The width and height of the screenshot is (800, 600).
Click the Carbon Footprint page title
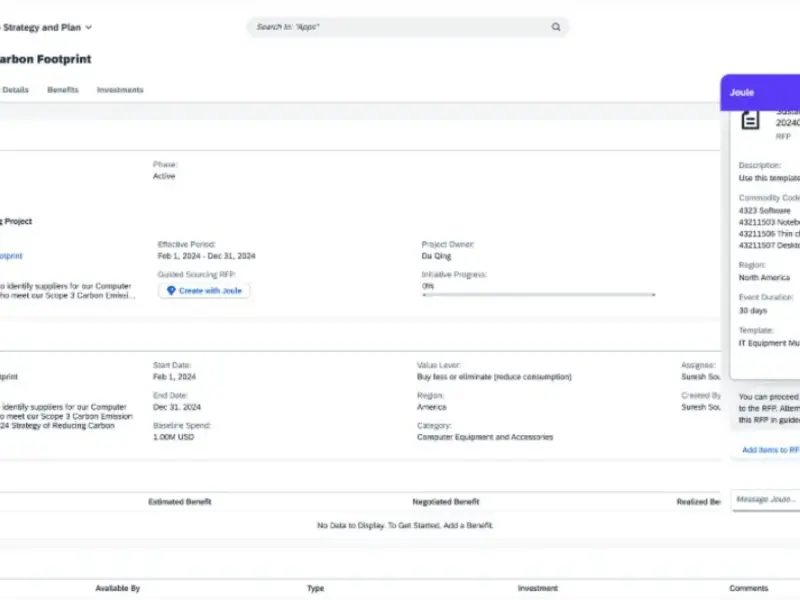pyautogui.click(x=45, y=59)
